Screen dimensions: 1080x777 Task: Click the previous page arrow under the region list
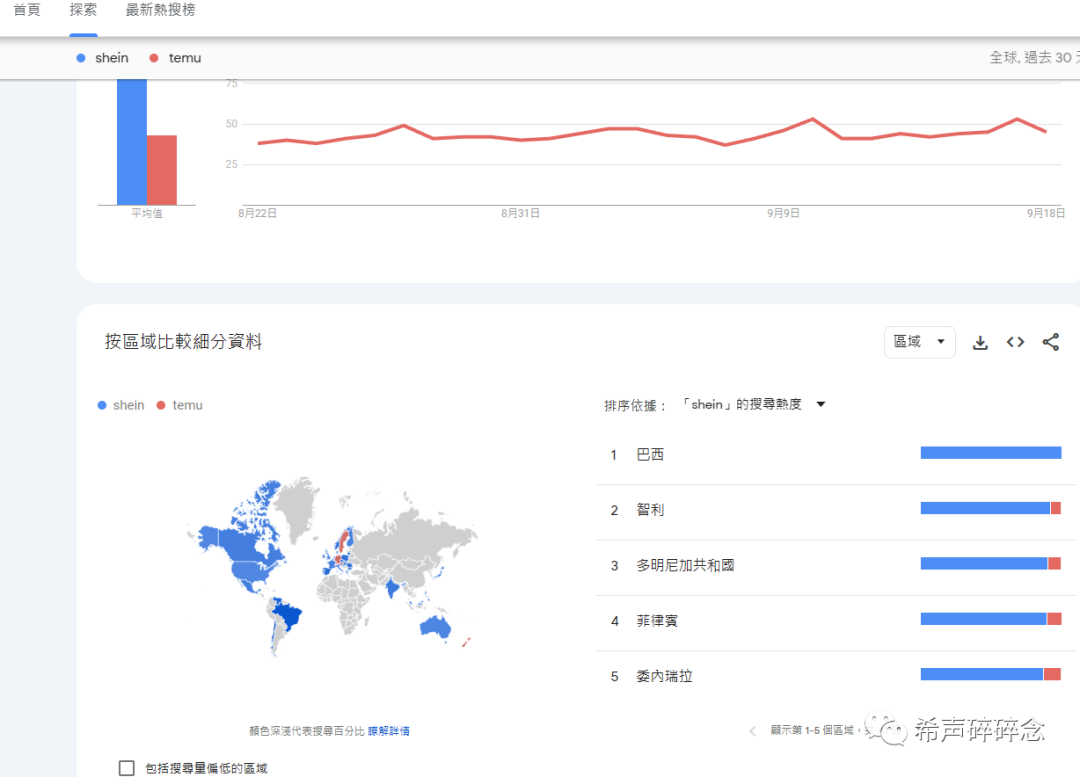point(753,731)
